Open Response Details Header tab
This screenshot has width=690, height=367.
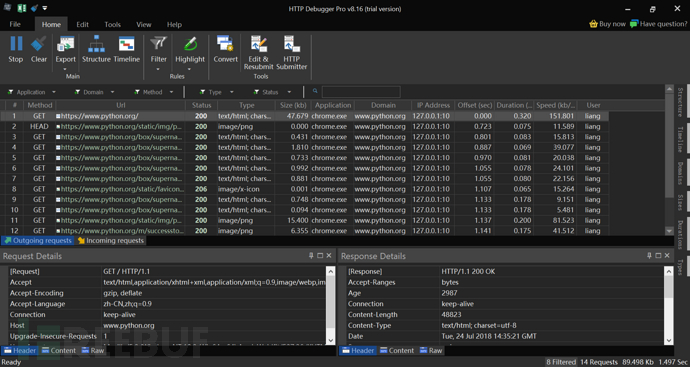(358, 351)
